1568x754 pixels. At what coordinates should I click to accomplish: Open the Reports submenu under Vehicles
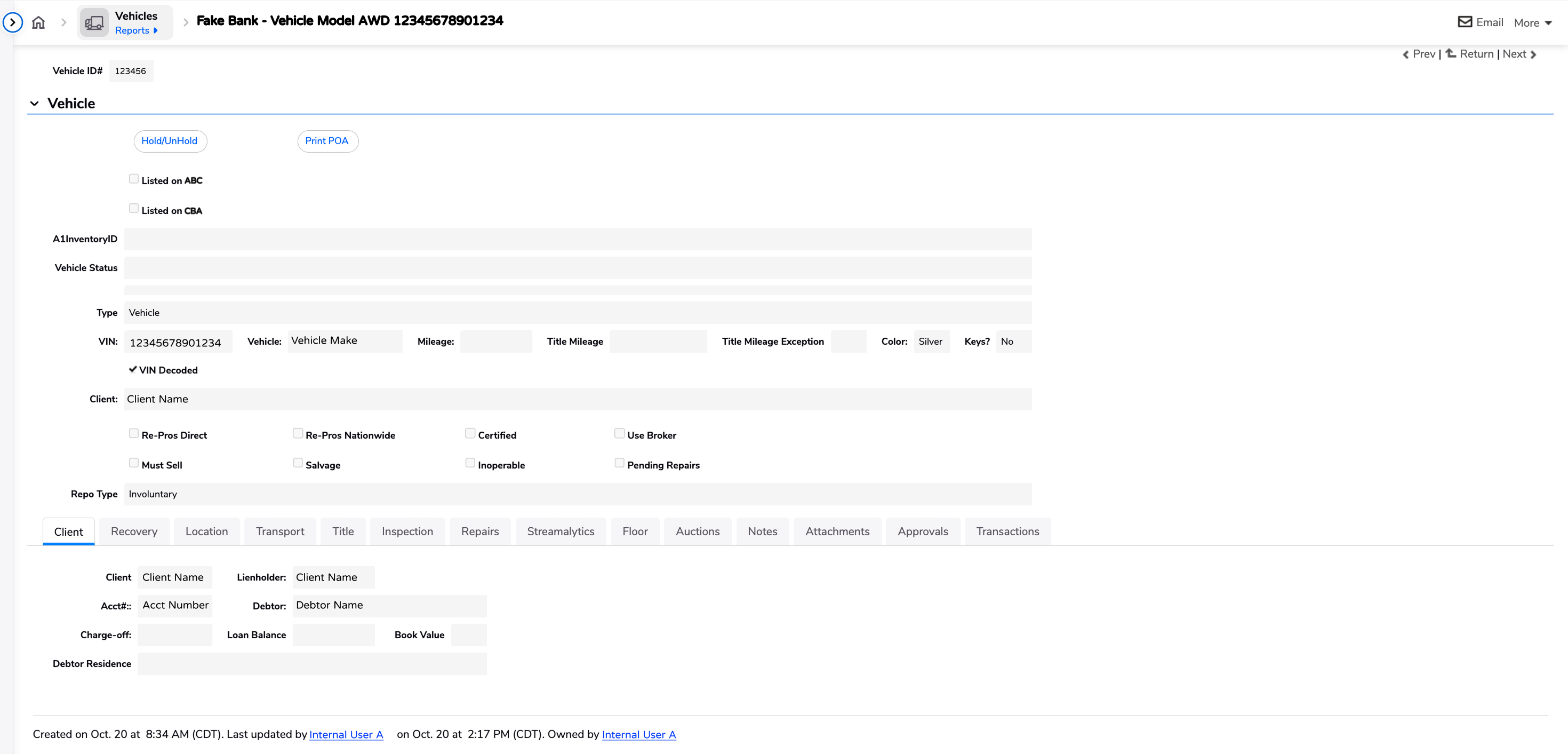(137, 30)
